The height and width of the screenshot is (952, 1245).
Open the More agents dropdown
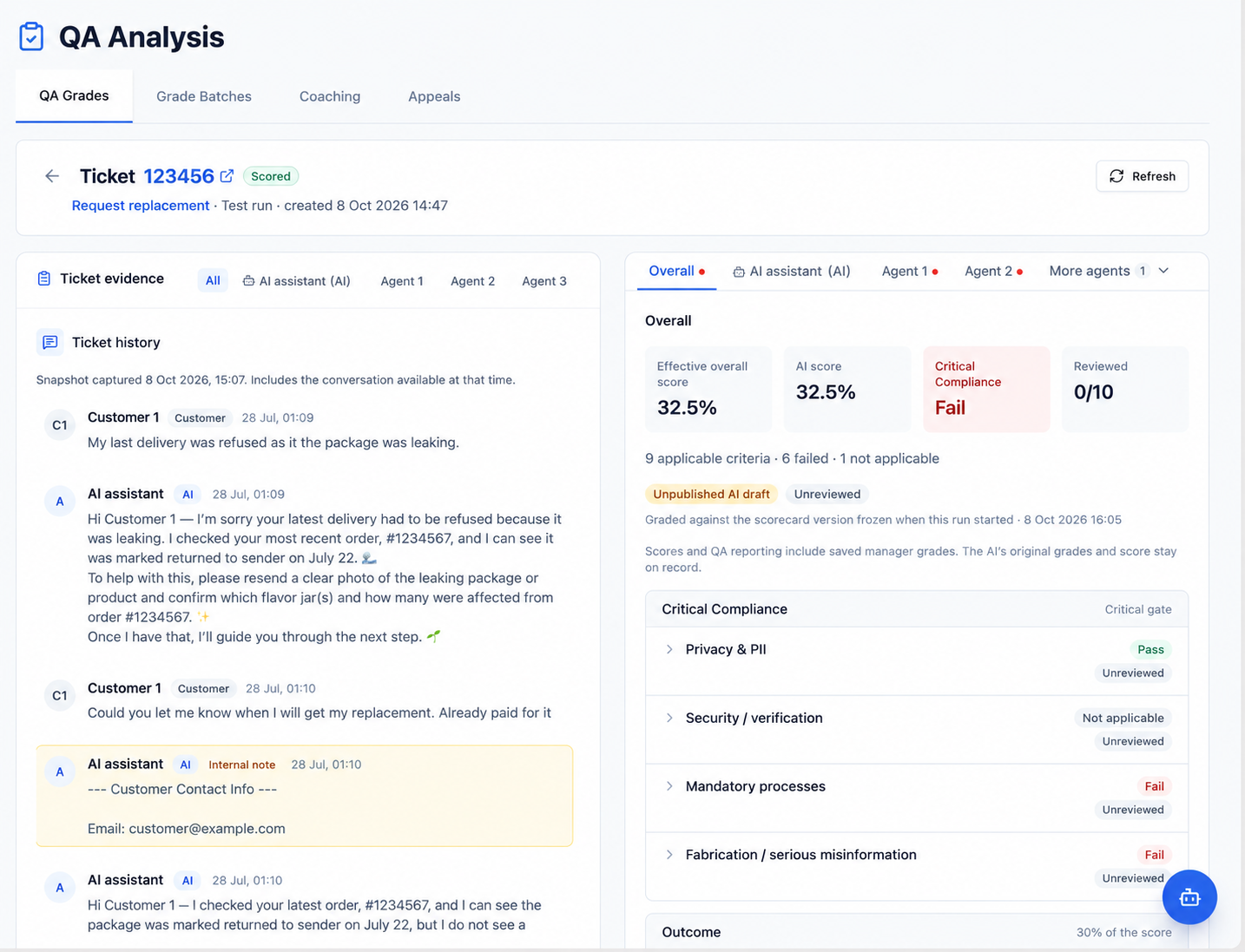click(1110, 271)
